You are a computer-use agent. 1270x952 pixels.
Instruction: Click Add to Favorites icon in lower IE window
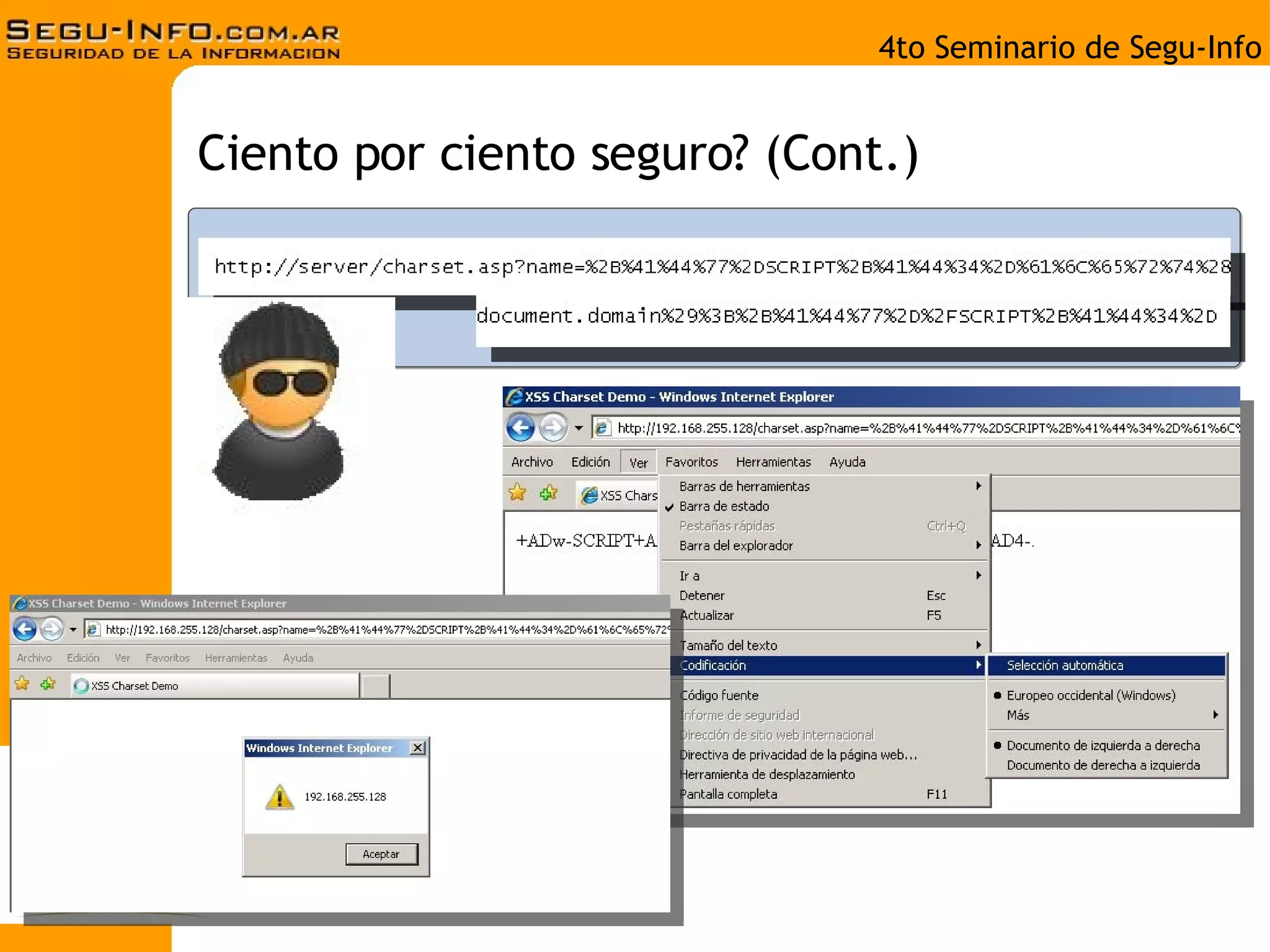(x=48, y=684)
